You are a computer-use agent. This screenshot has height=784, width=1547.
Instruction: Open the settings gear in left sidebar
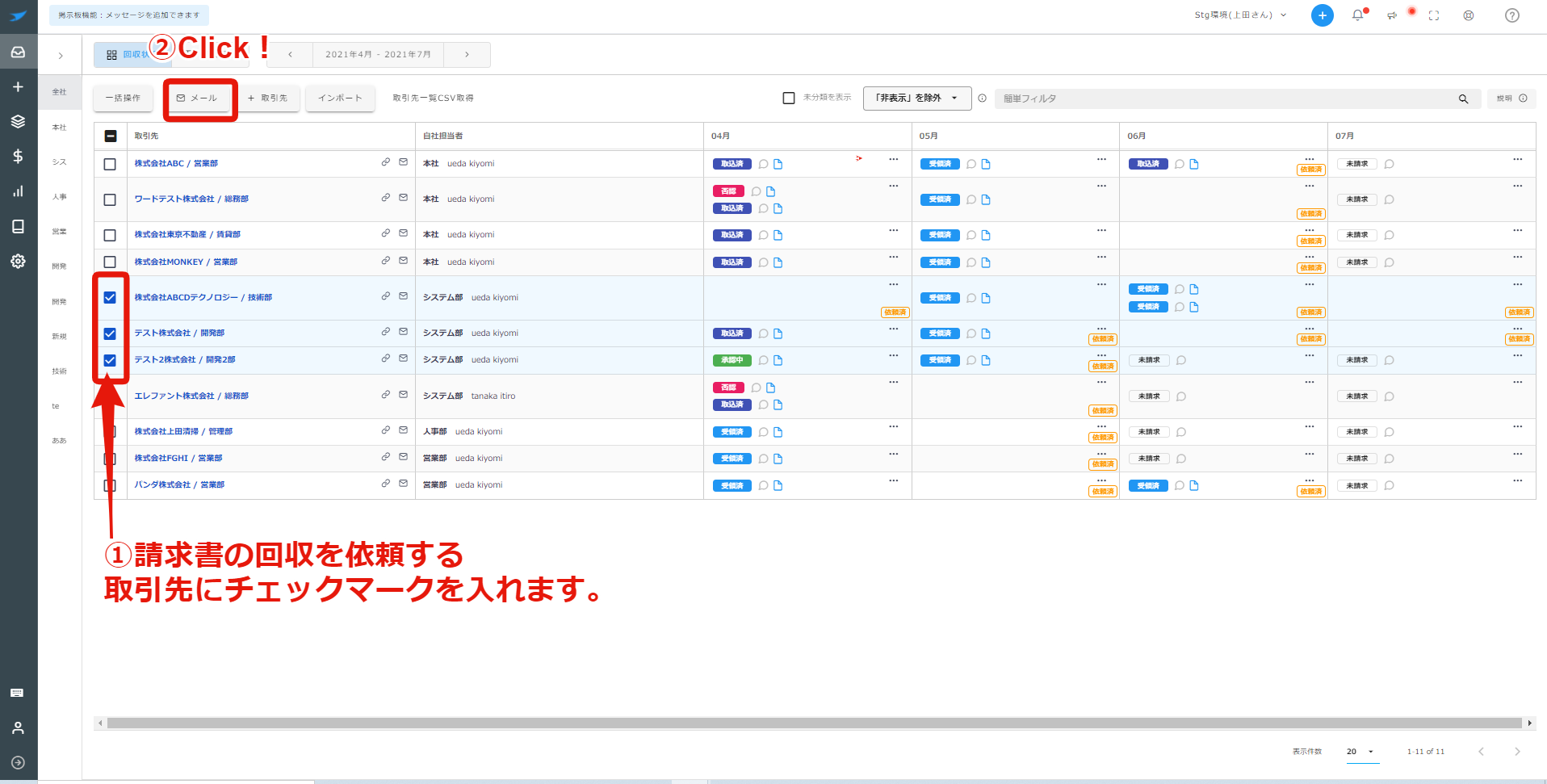(x=18, y=262)
